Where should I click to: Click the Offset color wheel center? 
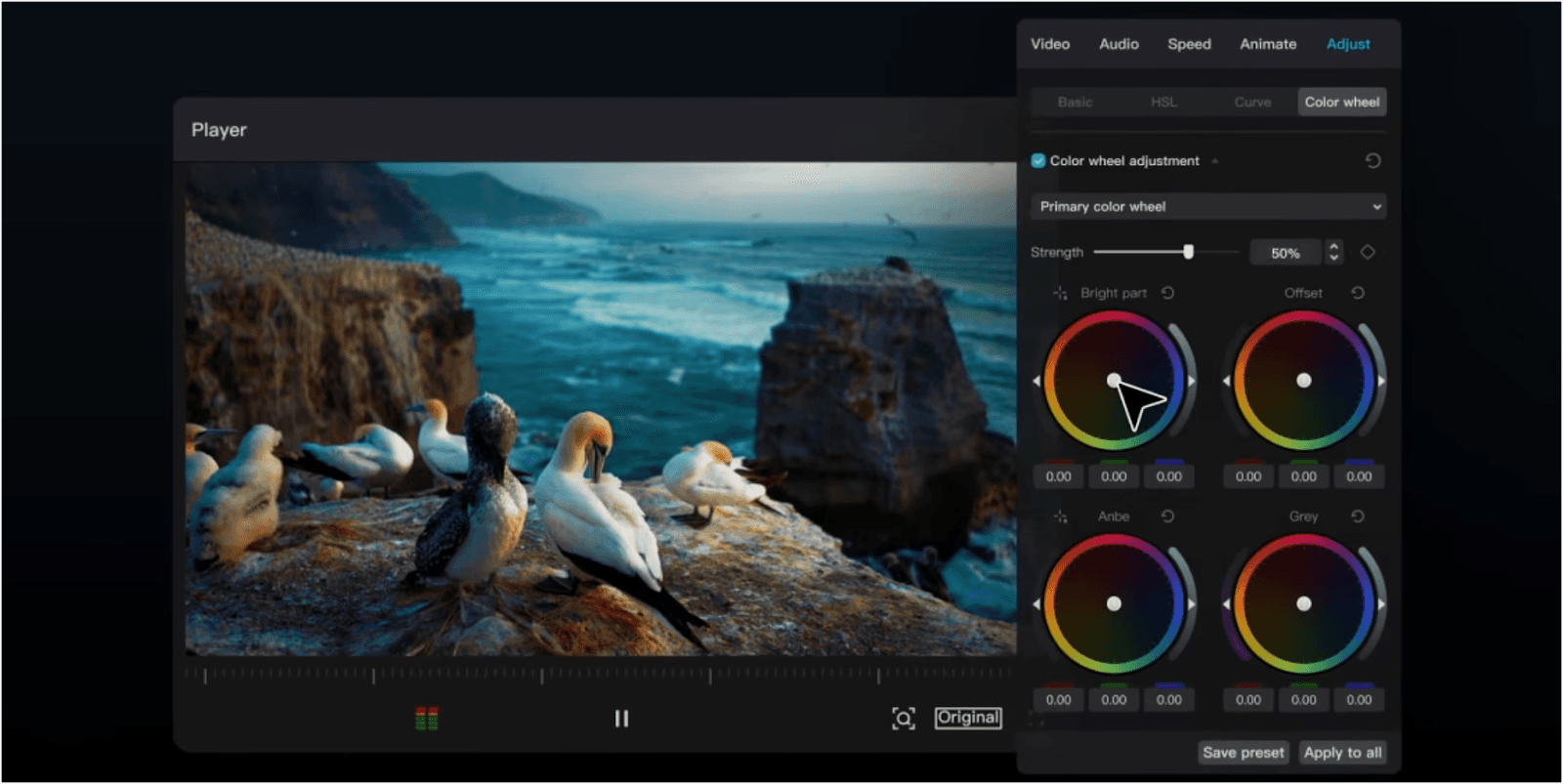click(x=1304, y=381)
